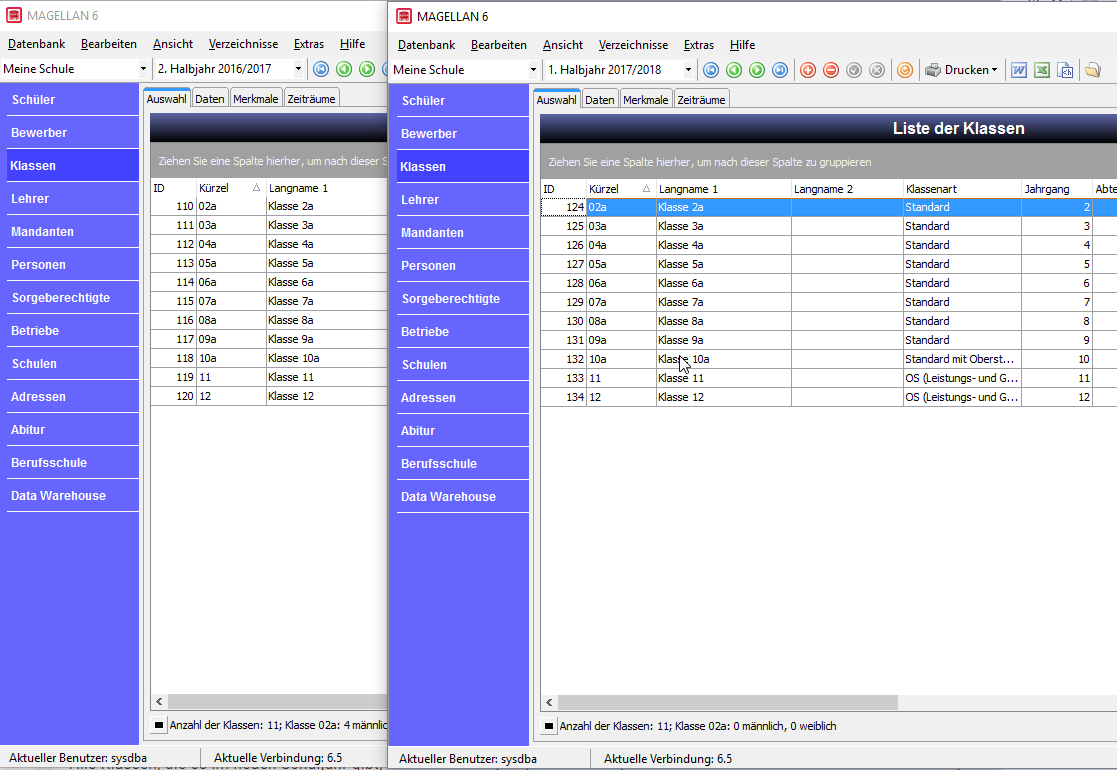The width and height of the screenshot is (1117, 770).
Task: Open Betriebe in right window sidebar
Action: click(x=462, y=332)
